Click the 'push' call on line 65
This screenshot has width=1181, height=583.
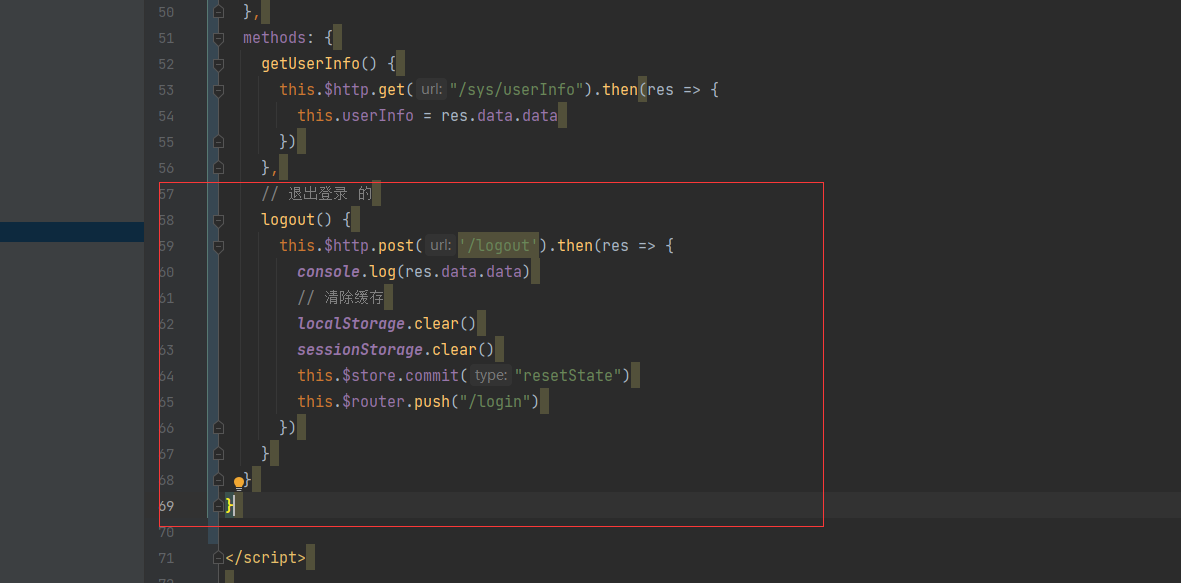[x=432, y=401]
